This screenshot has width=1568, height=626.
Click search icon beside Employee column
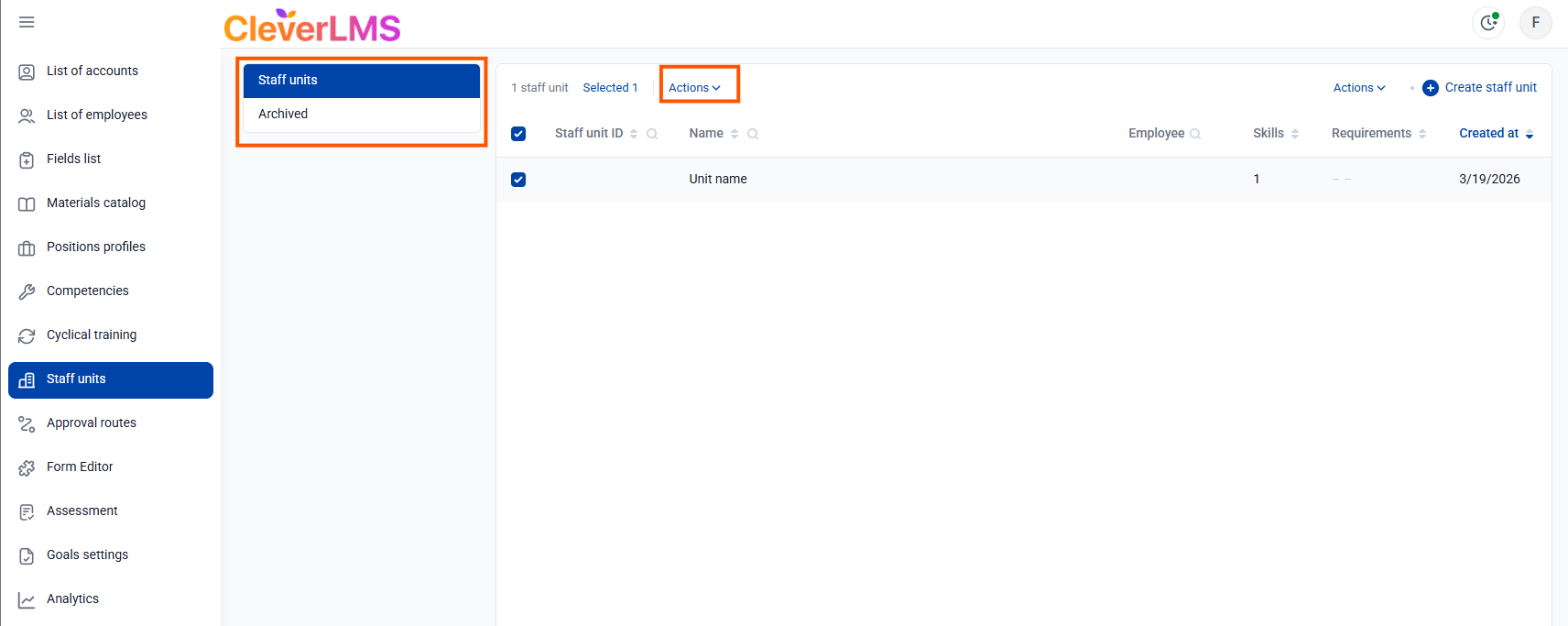tap(1195, 134)
